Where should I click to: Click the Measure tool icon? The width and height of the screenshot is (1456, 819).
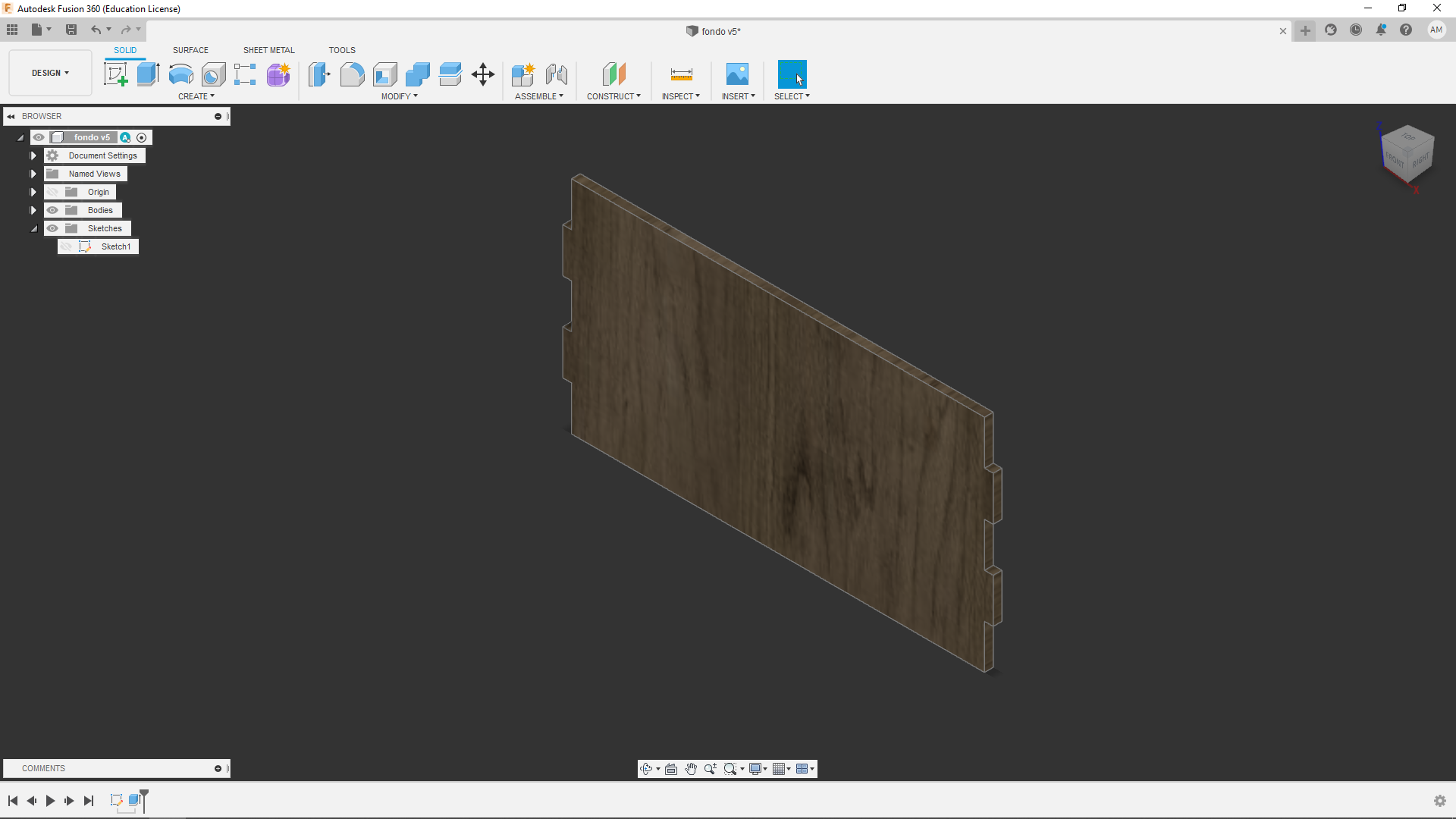pyautogui.click(x=681, y=74)
